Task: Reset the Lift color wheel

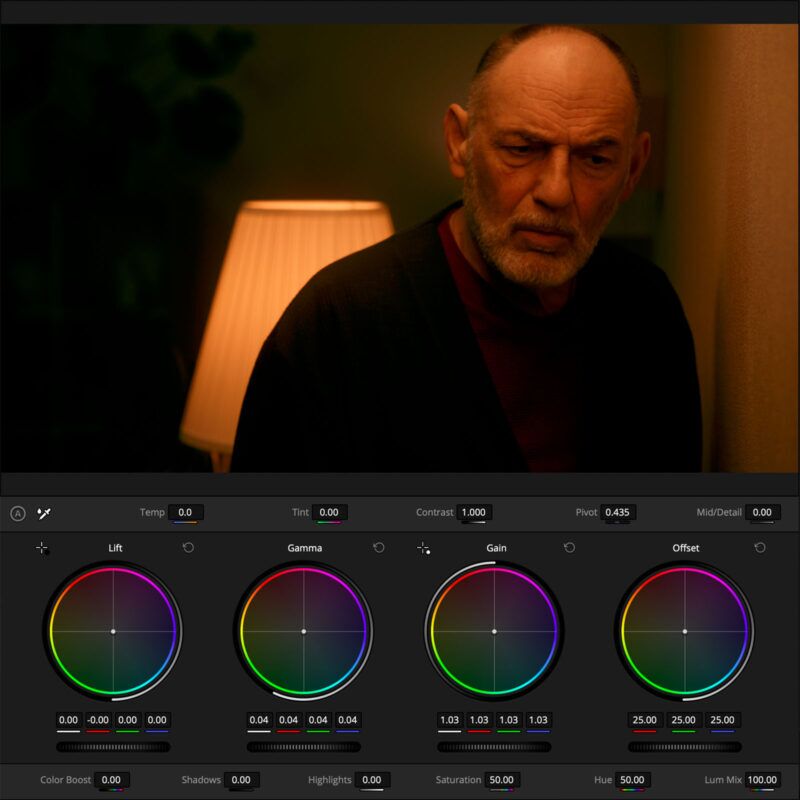Action: click(188, 547)
